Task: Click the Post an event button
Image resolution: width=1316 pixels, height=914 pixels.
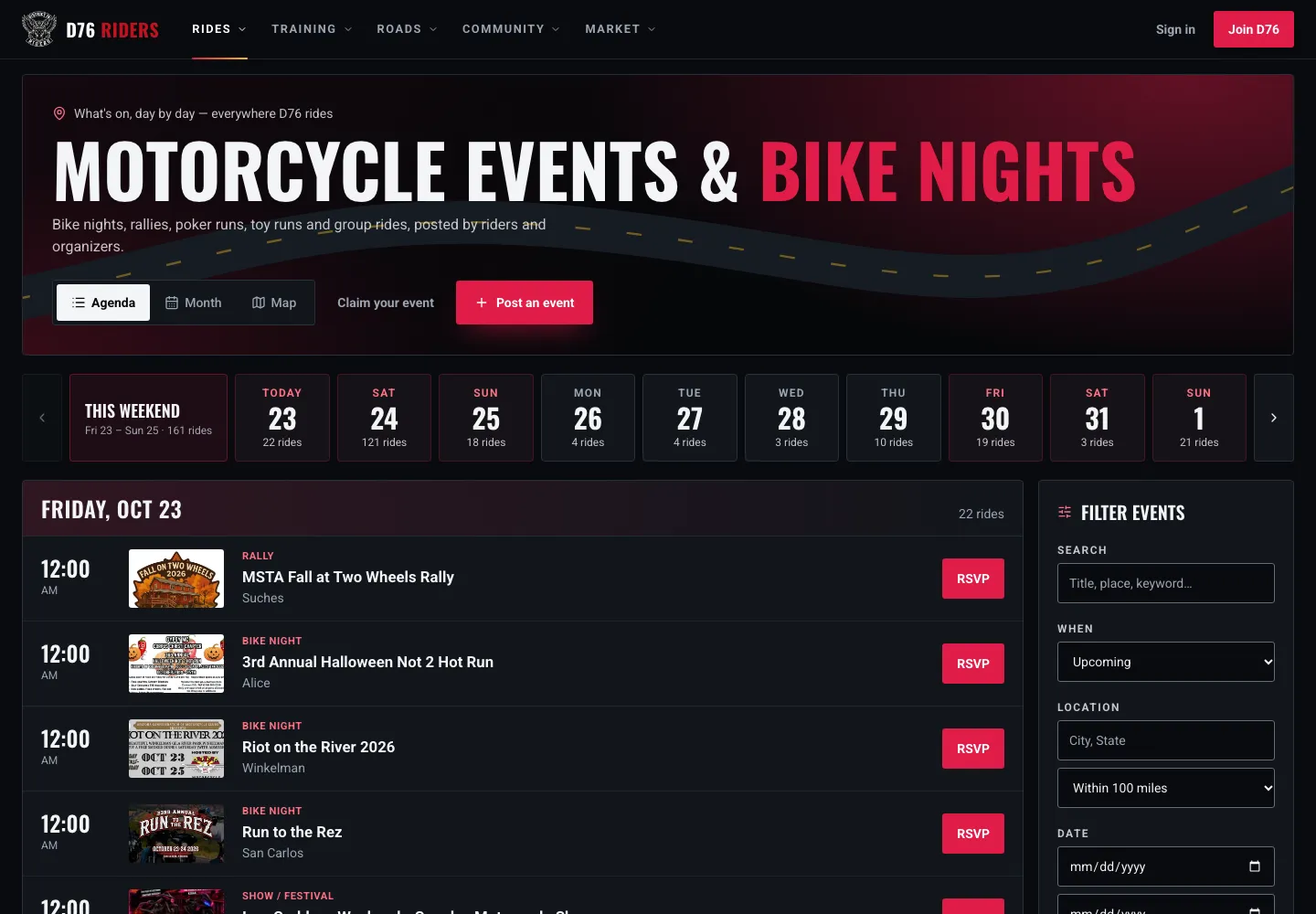Action: point(525,303)
